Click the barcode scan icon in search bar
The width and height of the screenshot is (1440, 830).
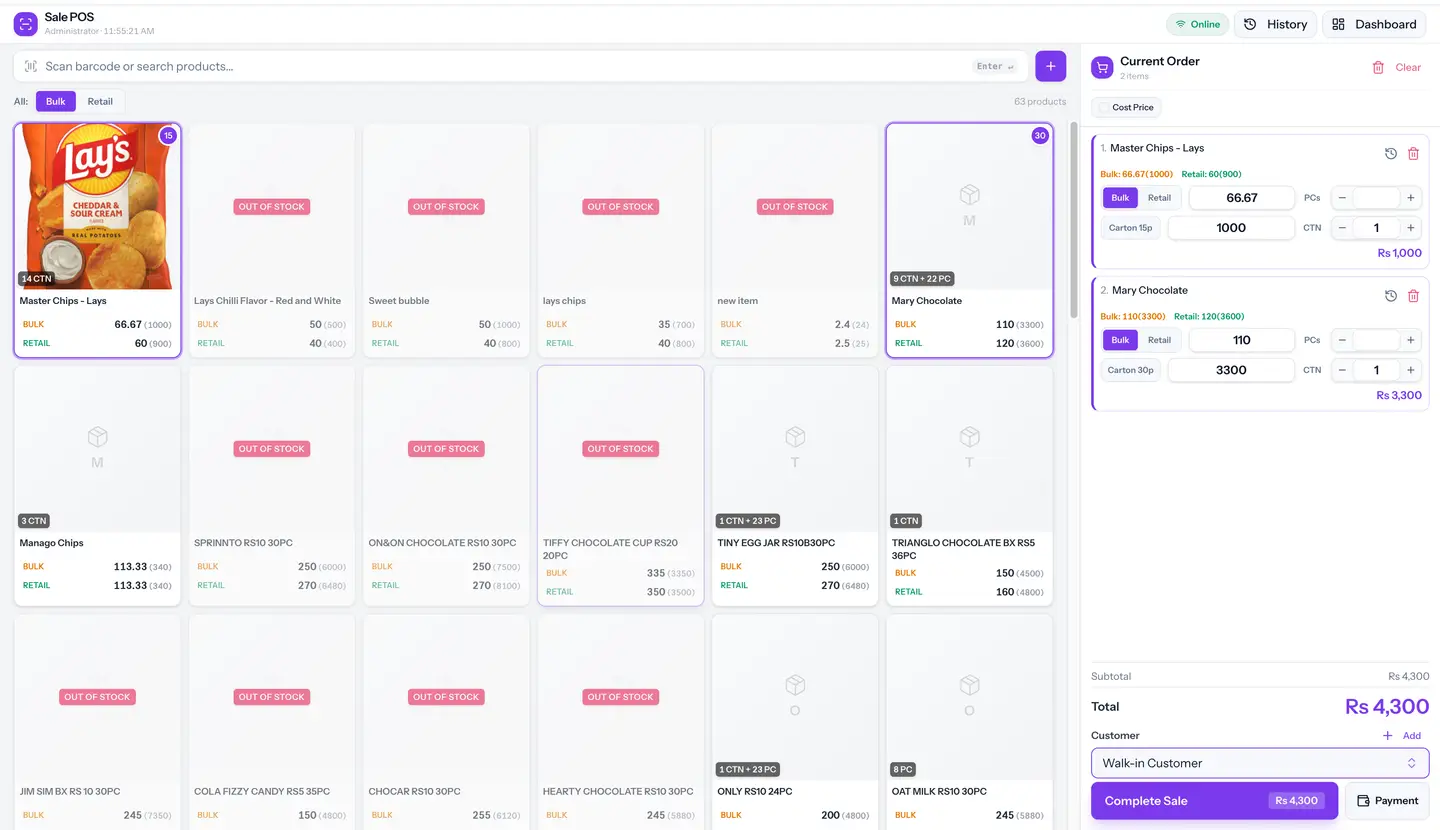tap(31, 66)
